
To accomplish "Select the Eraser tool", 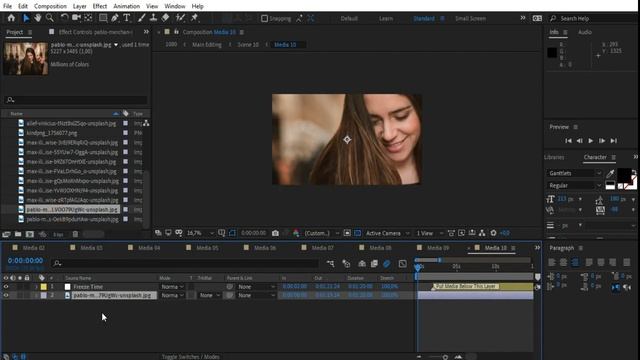I will [x=165, y=18].
